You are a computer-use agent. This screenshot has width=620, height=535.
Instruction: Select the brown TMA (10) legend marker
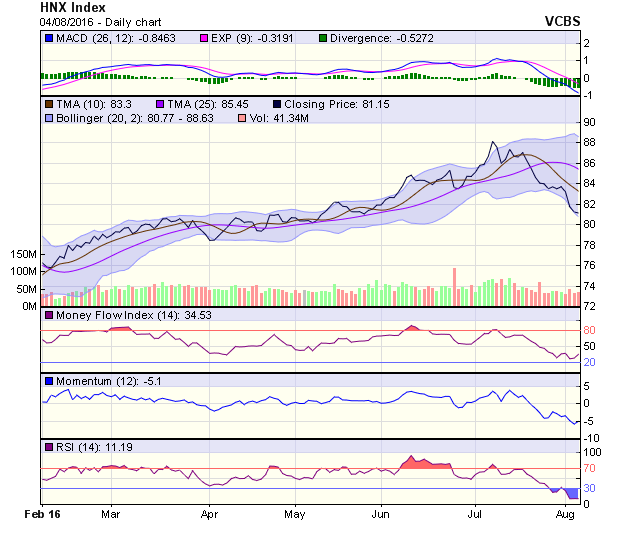click(50, 103)
